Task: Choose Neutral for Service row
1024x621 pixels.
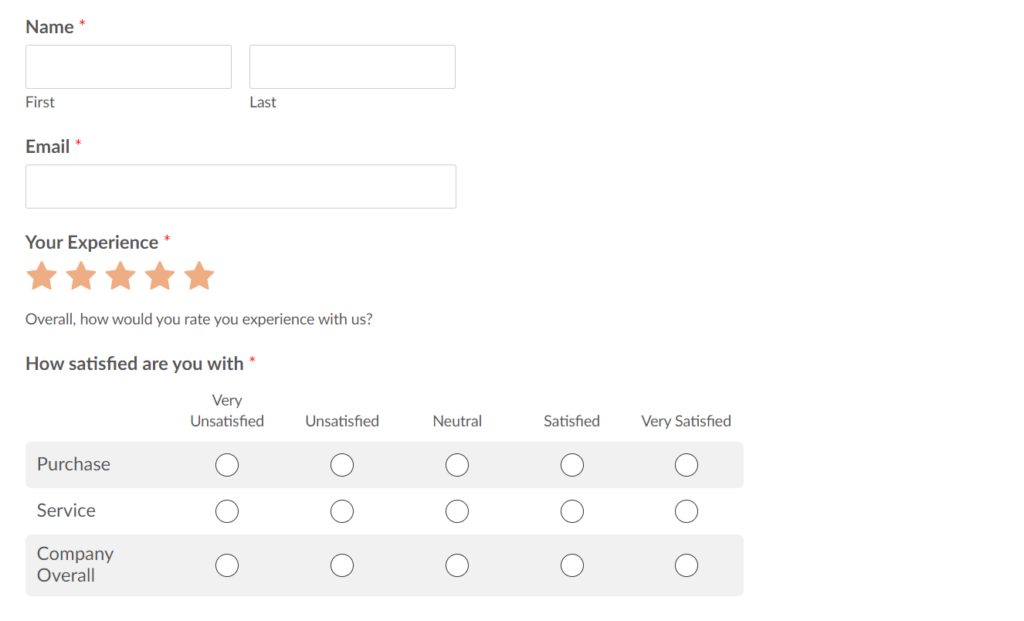Action: coord(457,511)
